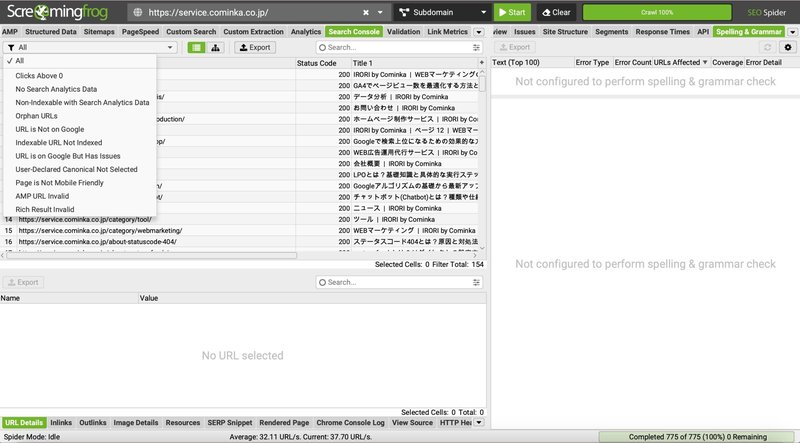The height and width of the screenshot is (443, 800).
Task: Expand the right panel tabs overflow arrow
Action: point(792,32)
